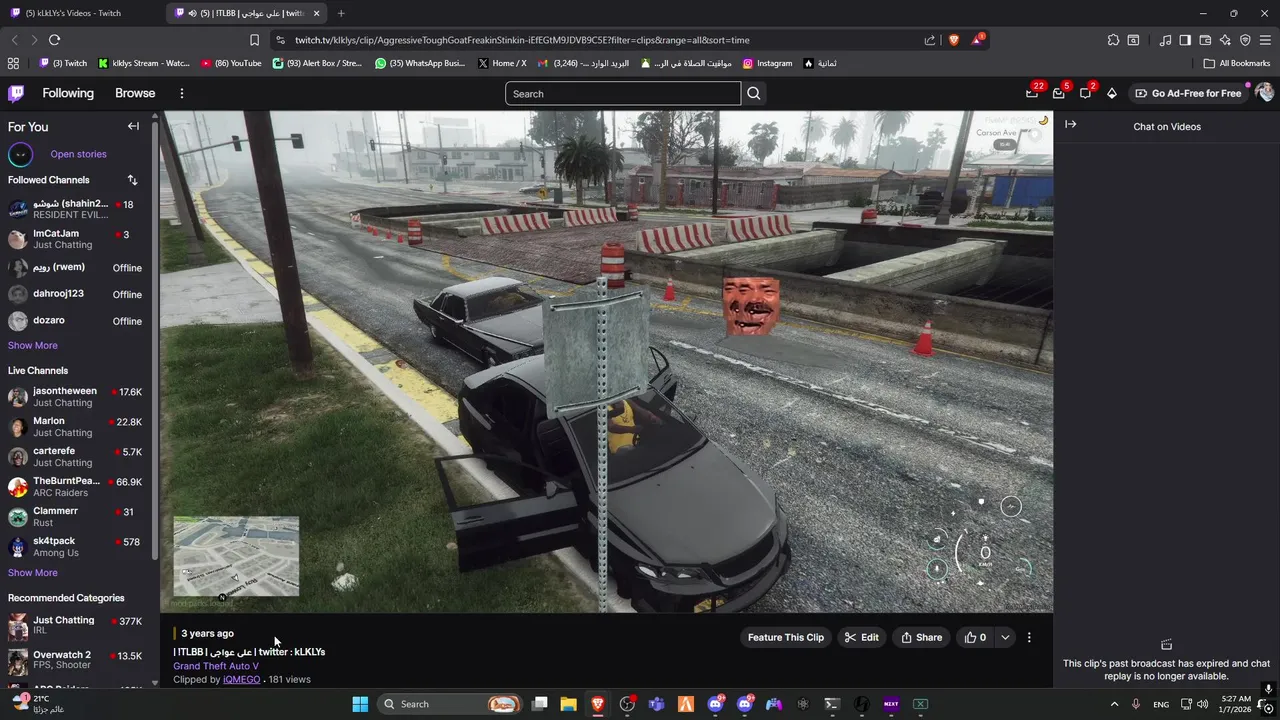Collapse the For You sidebar

coord(133,126)
